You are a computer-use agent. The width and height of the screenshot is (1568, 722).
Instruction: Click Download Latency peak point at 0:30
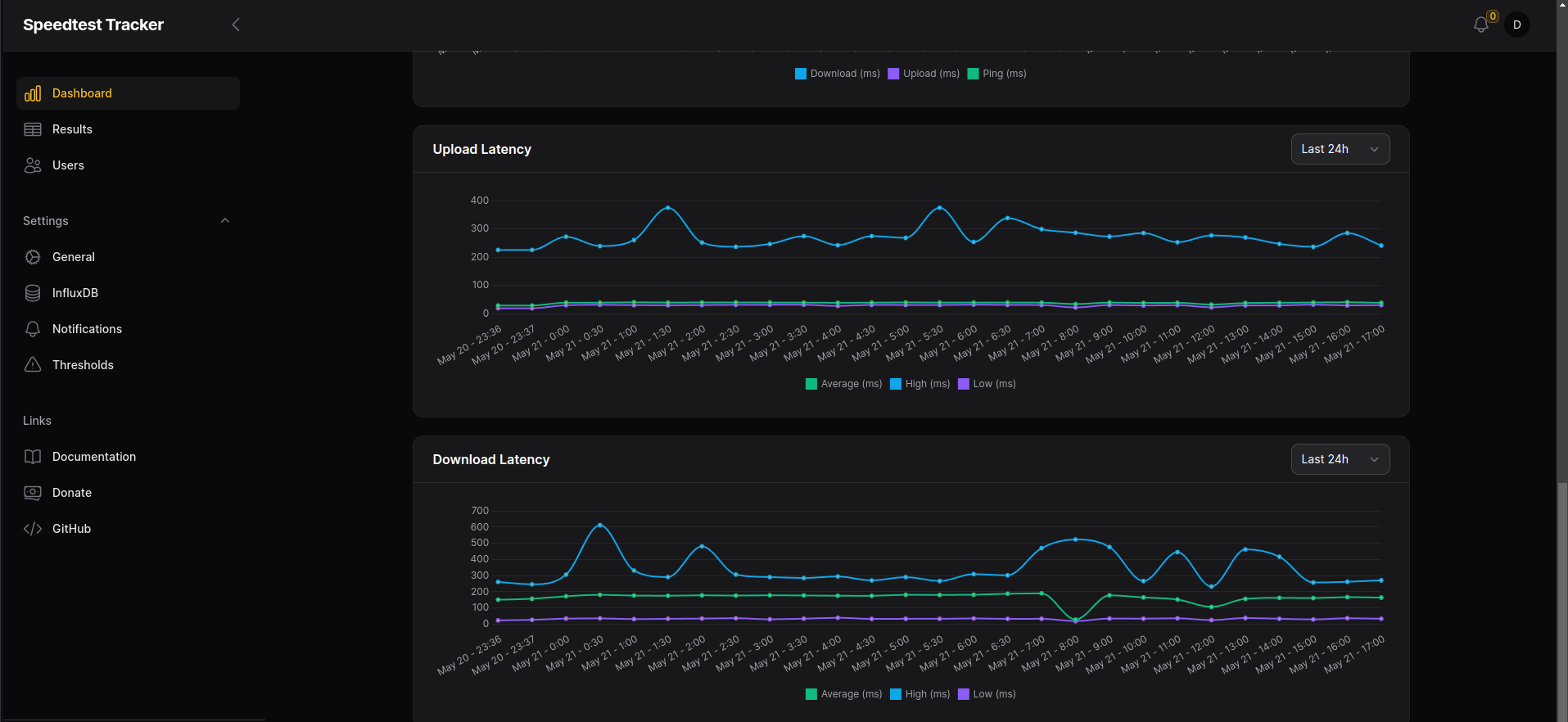pos(600,525)
